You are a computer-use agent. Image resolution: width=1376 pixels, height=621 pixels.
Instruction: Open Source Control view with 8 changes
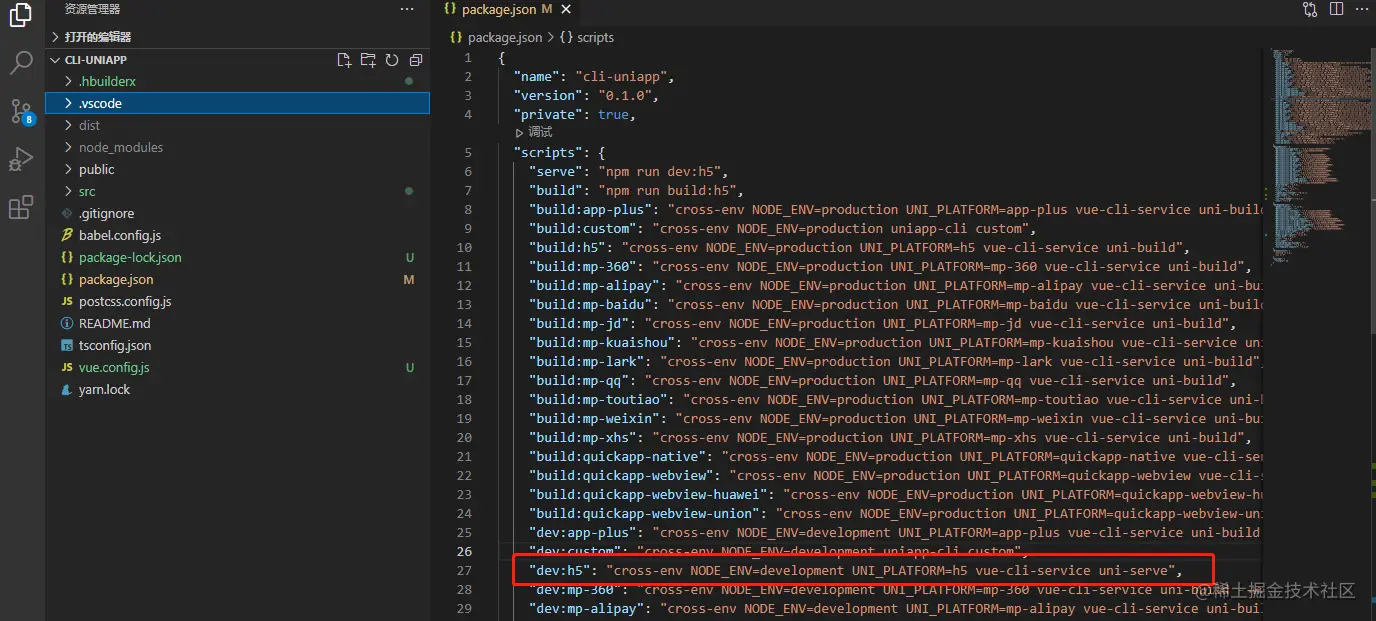(x=21, y=111)
